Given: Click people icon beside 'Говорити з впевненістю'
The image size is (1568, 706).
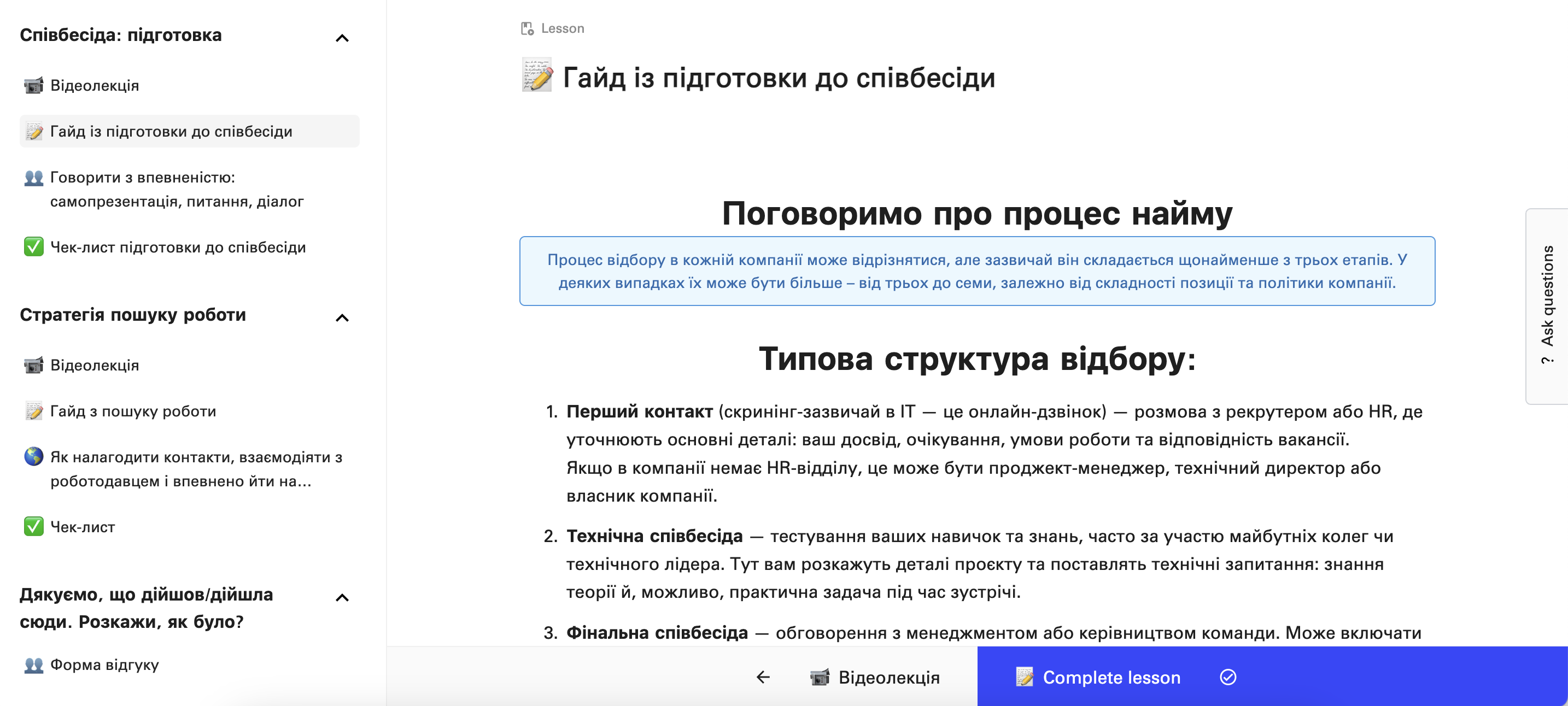Looking at the screenshot, I should coord(33,178).
